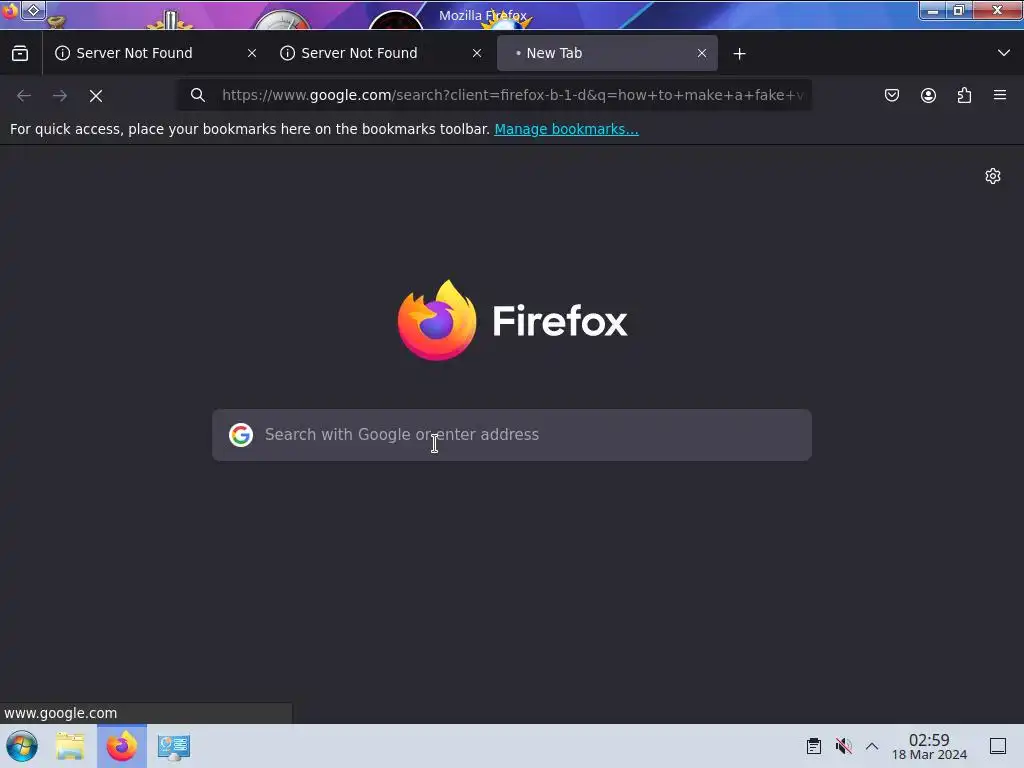Click the search magnifier in the address bar
Viewport: 1024px width, 768px height.
click(198, 95)
